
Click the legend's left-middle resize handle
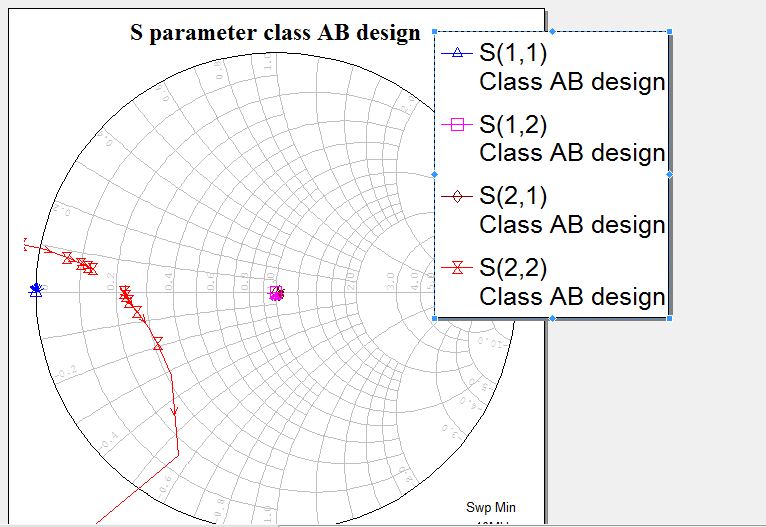(435, 174)
